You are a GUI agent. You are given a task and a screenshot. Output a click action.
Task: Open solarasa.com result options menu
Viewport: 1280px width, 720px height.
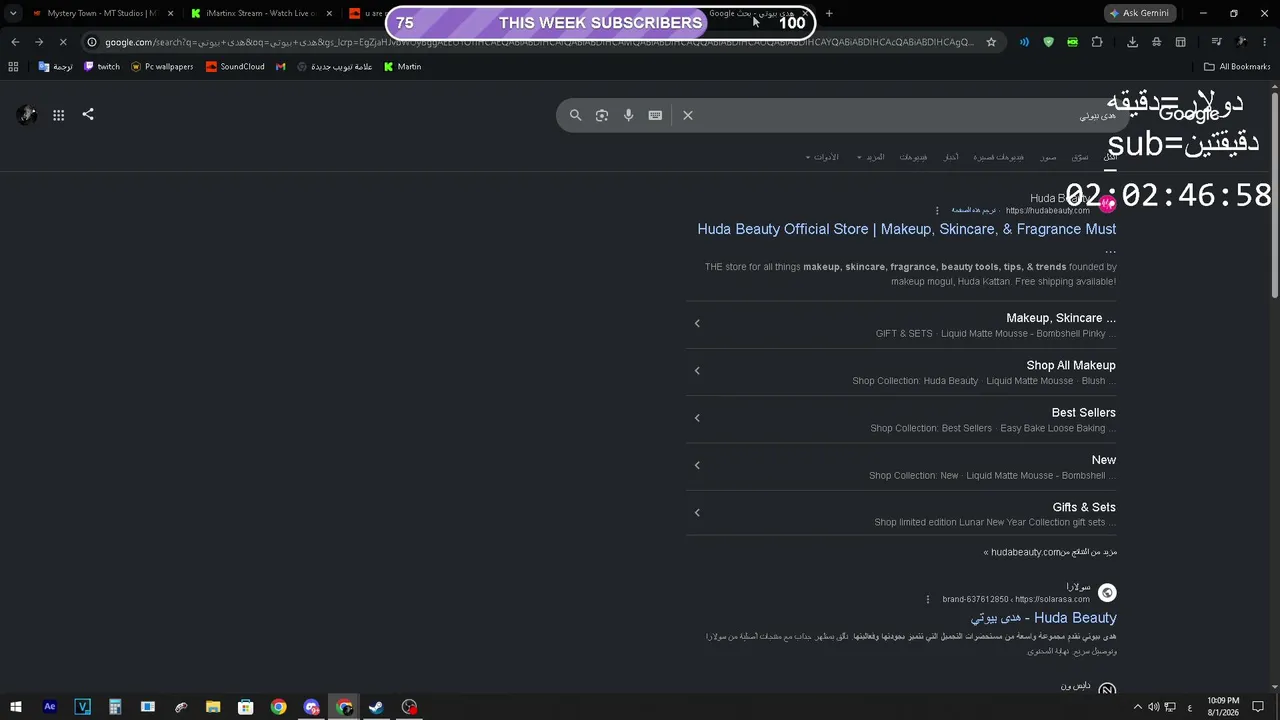pyautogui.click(x=928, y=600)
